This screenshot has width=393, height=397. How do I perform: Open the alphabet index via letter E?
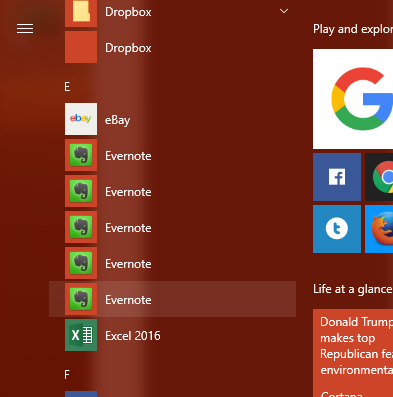coord(67,87)
